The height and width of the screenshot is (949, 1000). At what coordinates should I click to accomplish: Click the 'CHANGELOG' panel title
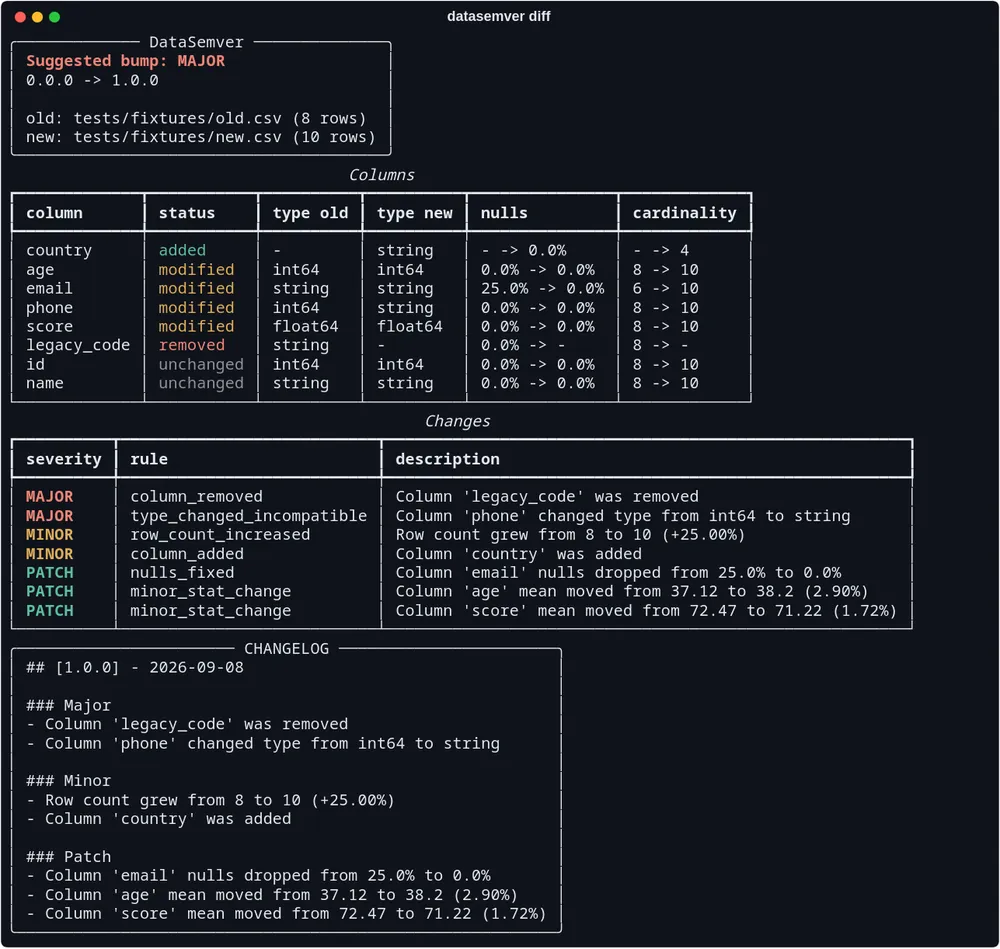pos(286,649)
